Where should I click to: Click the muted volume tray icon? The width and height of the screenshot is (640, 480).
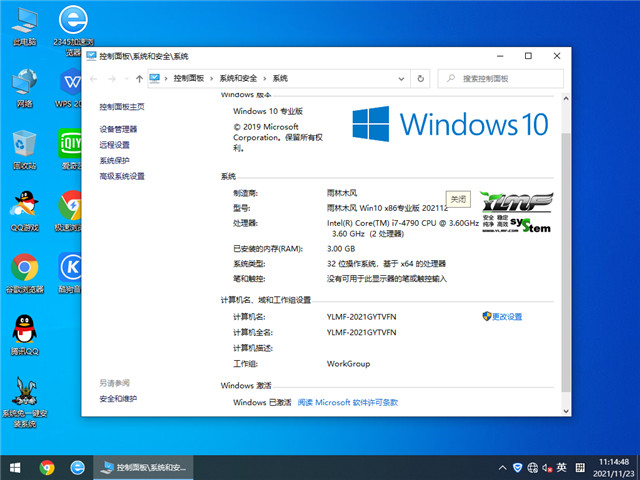click(x=547, y=467)
